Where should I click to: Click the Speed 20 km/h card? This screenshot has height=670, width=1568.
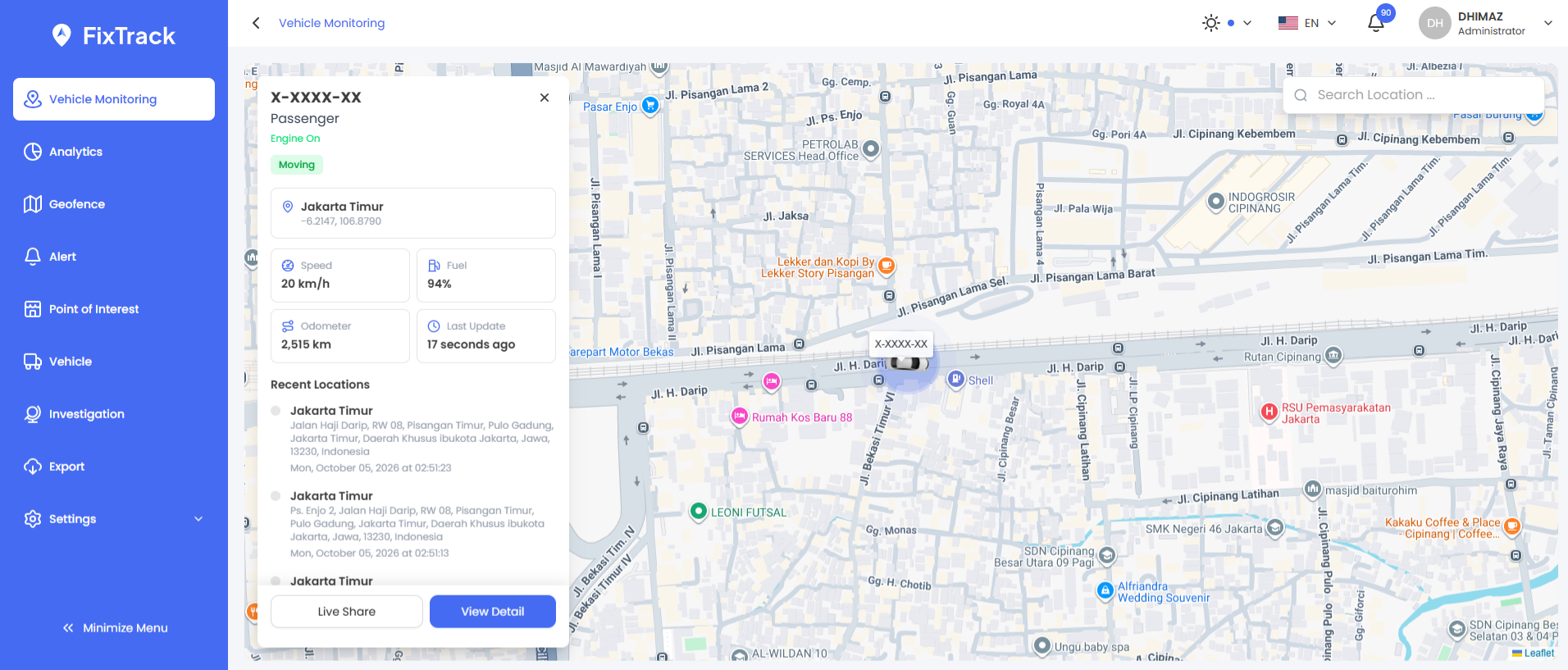(340, 276)
